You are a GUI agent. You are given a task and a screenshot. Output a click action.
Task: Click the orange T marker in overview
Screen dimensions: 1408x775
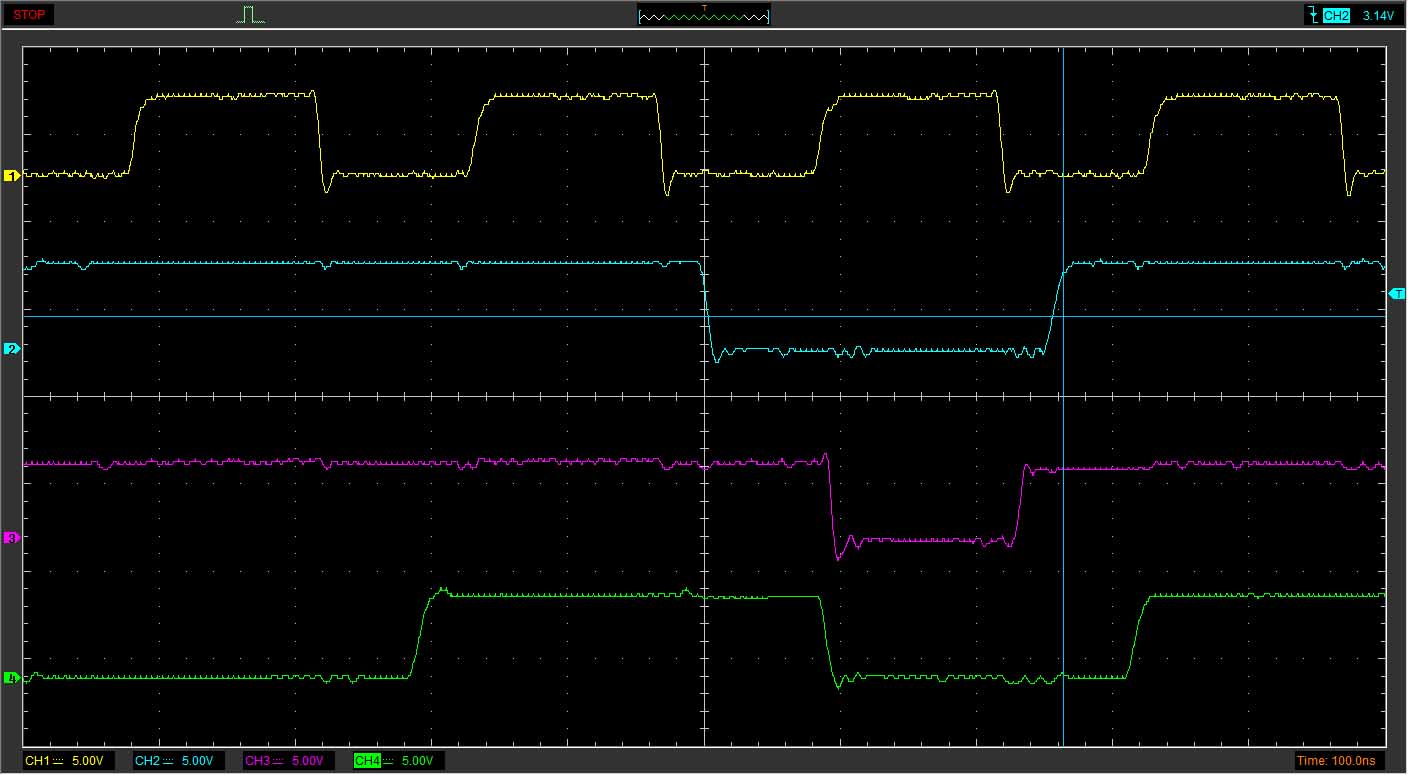point(704,8)
